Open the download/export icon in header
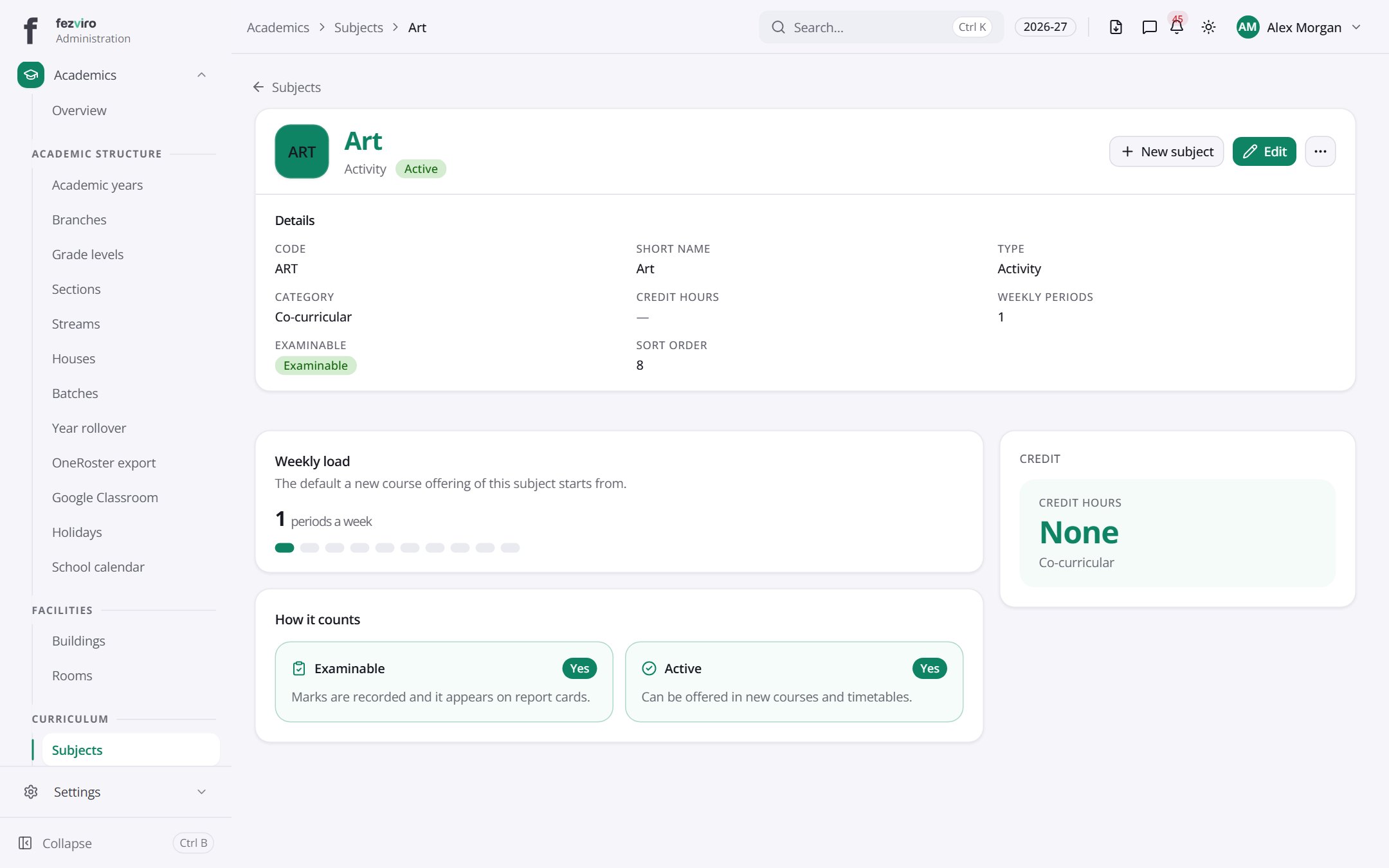This screenshot has height=868, width=1389. point(1116,27)
